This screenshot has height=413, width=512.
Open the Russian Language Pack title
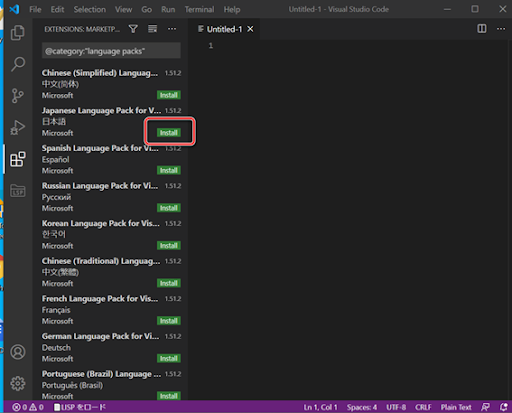[100, 185]
